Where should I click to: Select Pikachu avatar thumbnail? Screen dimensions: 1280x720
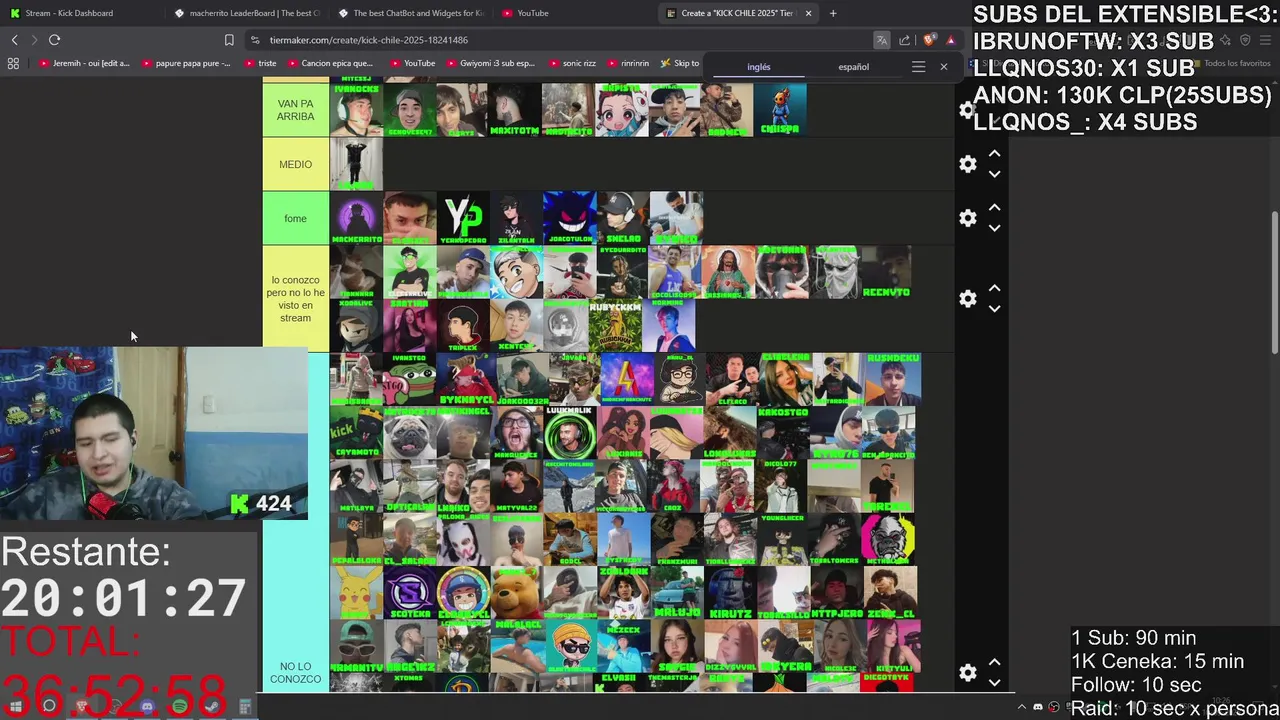356,593
